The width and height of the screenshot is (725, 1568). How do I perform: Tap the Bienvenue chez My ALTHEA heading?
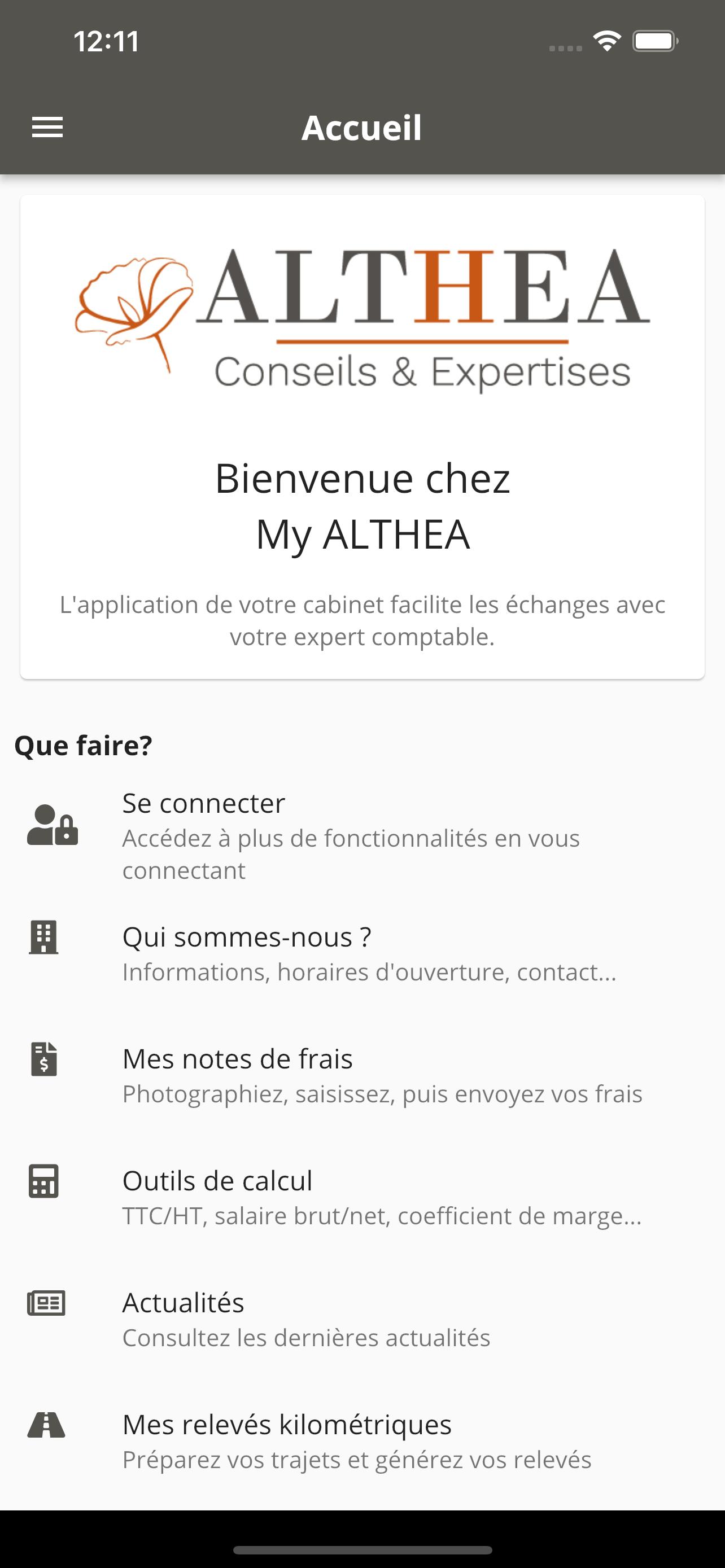[362, 506]
